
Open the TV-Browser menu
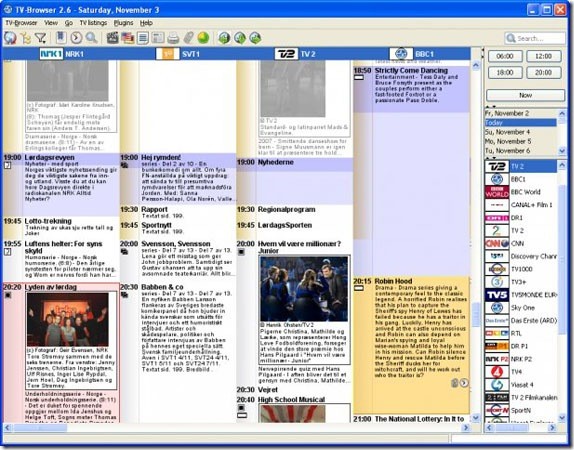click(21, 23)
